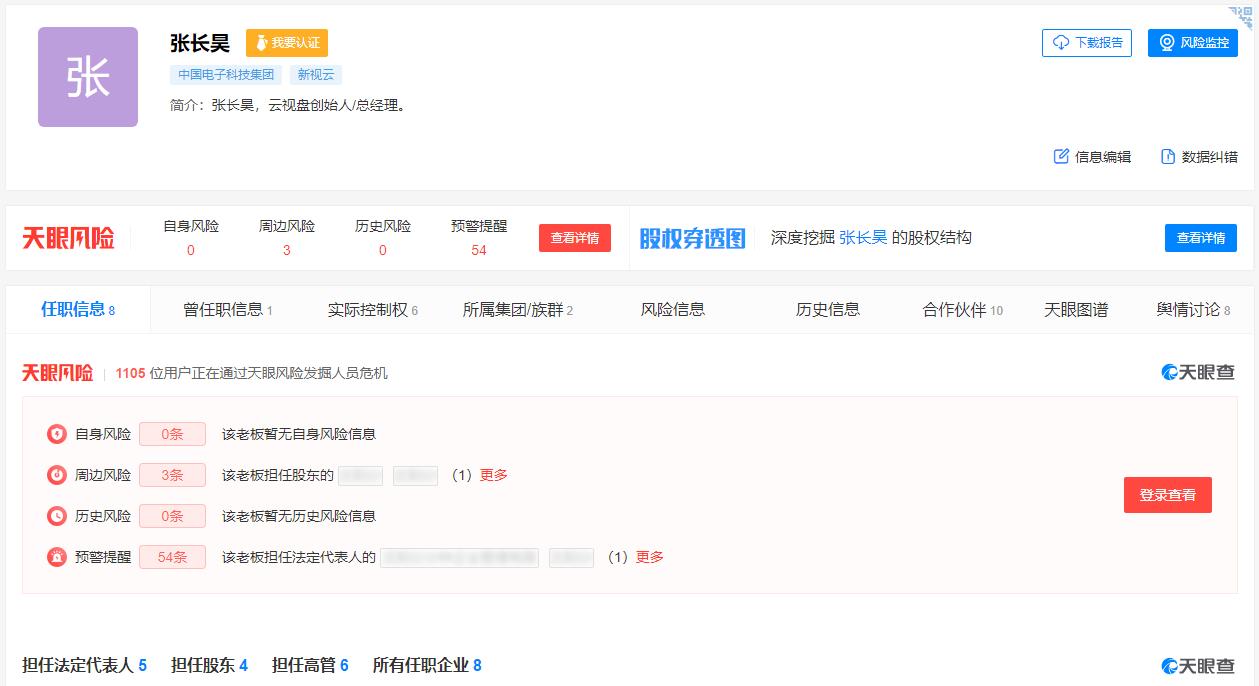Image resolution: width=1259 pixels, height=686 pixels.
Task: Select the 所有任职企业 8 sub-tab
Action: pyautogui.click(x=427, y=665)
